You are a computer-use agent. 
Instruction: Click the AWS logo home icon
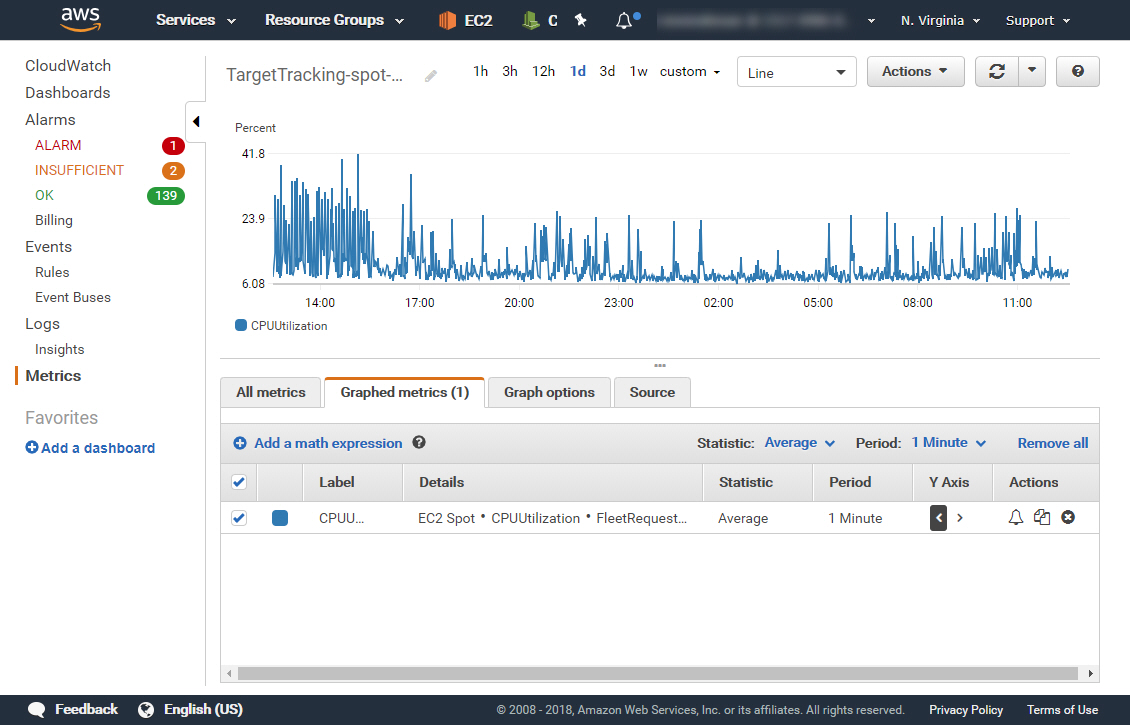pyautogui.click(x=80, y=19)
